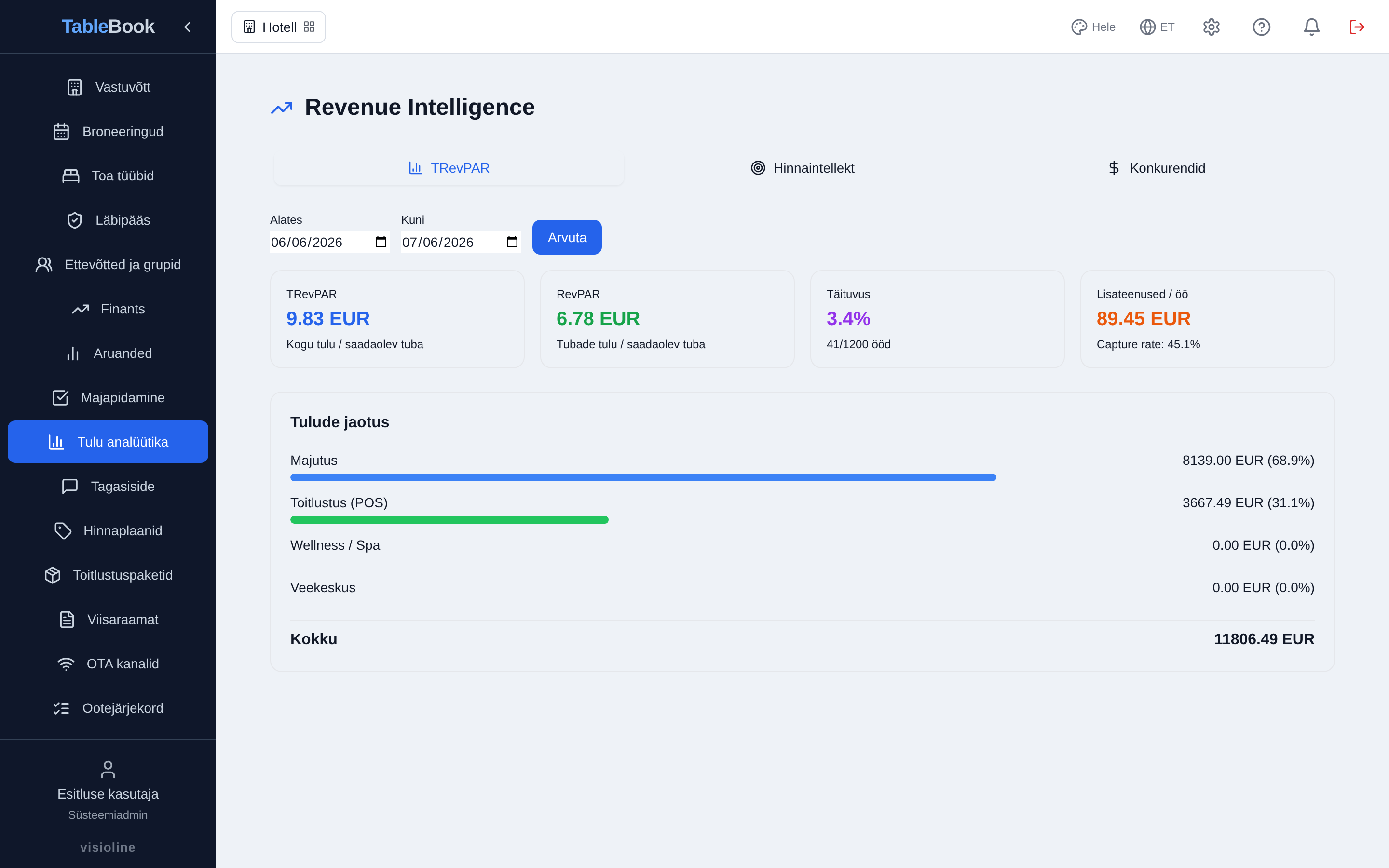Toggle the Hele theme palette icon
The height and width of the screenshot is (868, 1389).
pyautogui.click(x=1079, y=27)
